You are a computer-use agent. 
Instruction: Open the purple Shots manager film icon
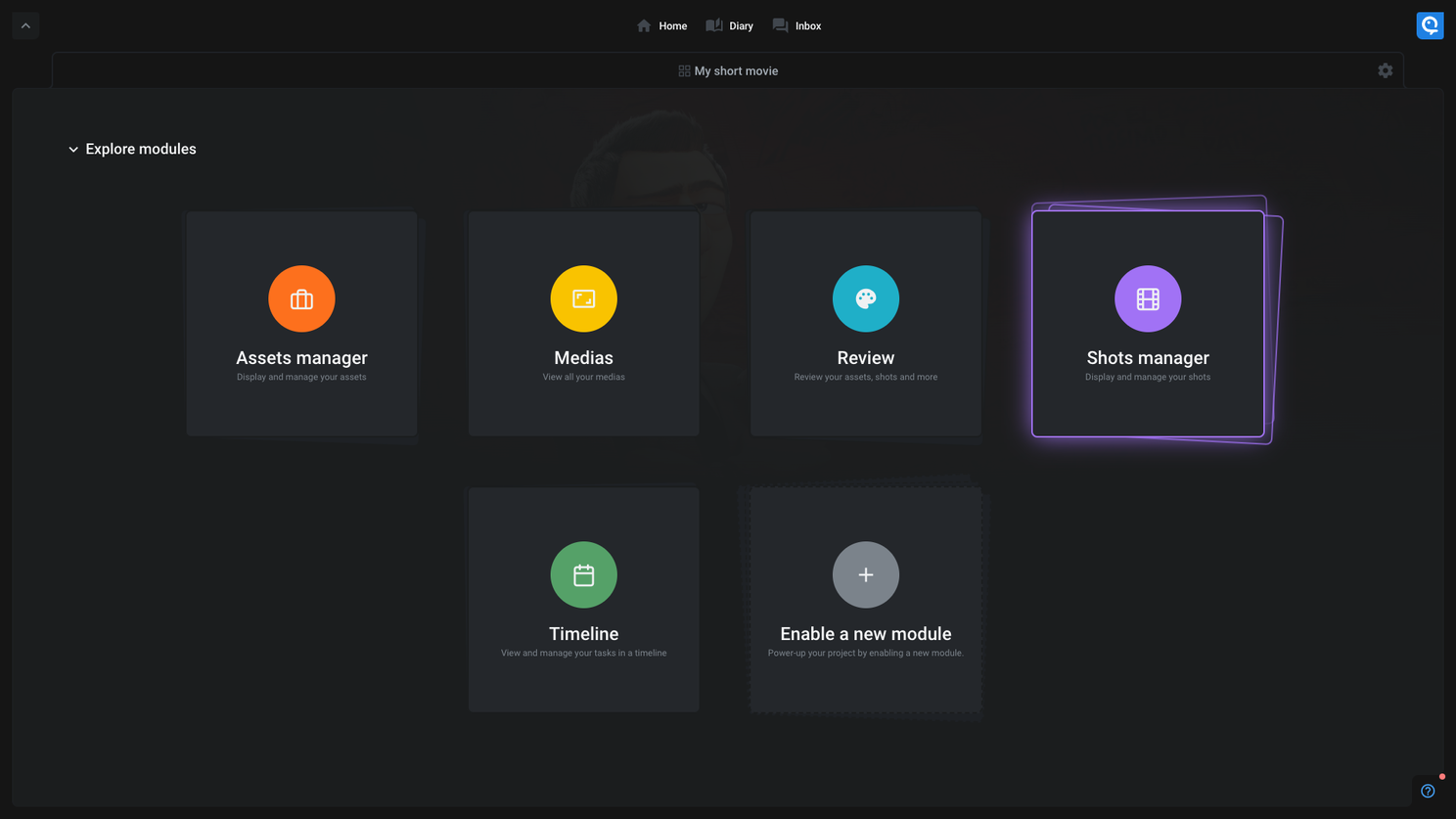(1147, 298)
